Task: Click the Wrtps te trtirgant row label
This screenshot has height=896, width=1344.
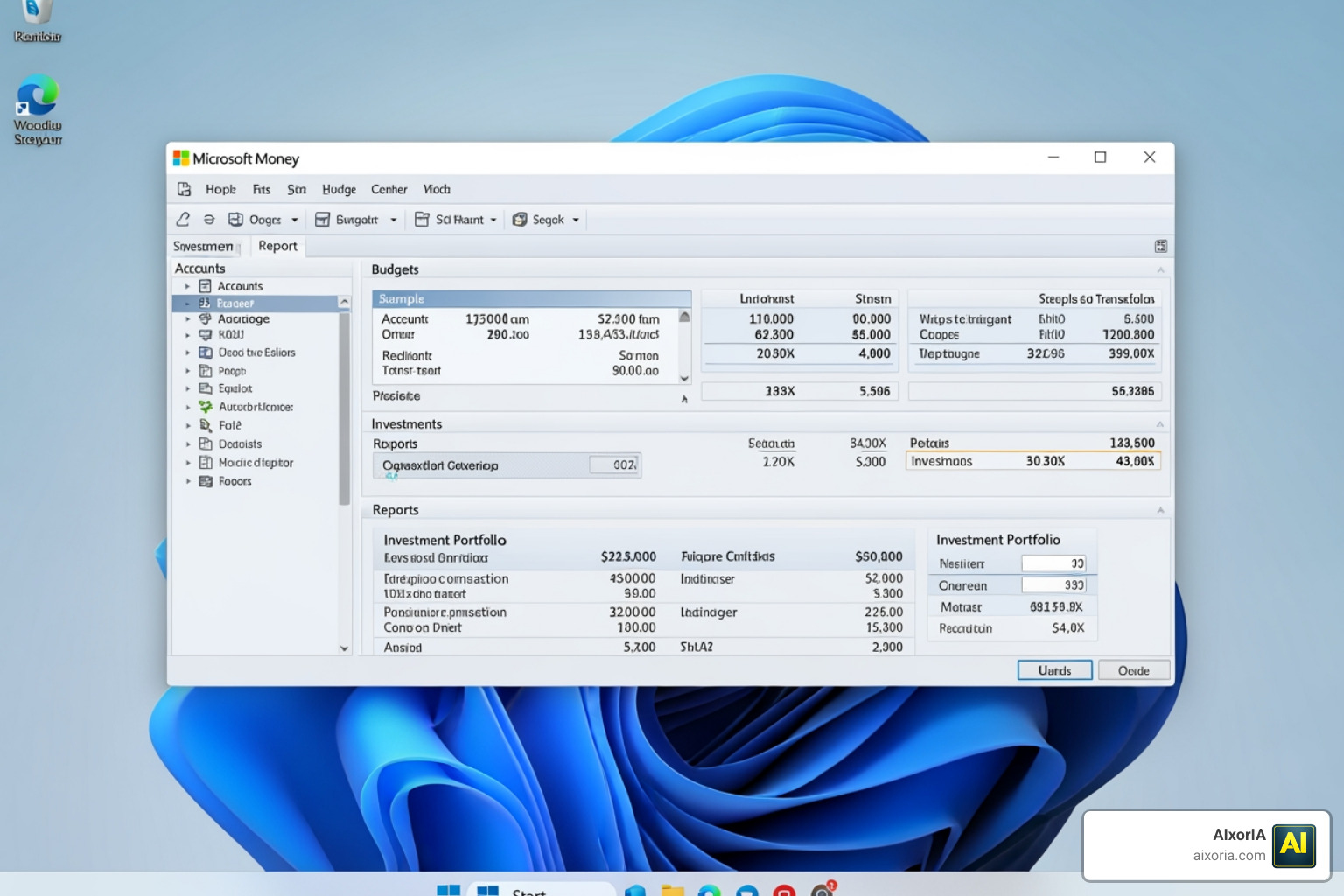Action: 965,319
